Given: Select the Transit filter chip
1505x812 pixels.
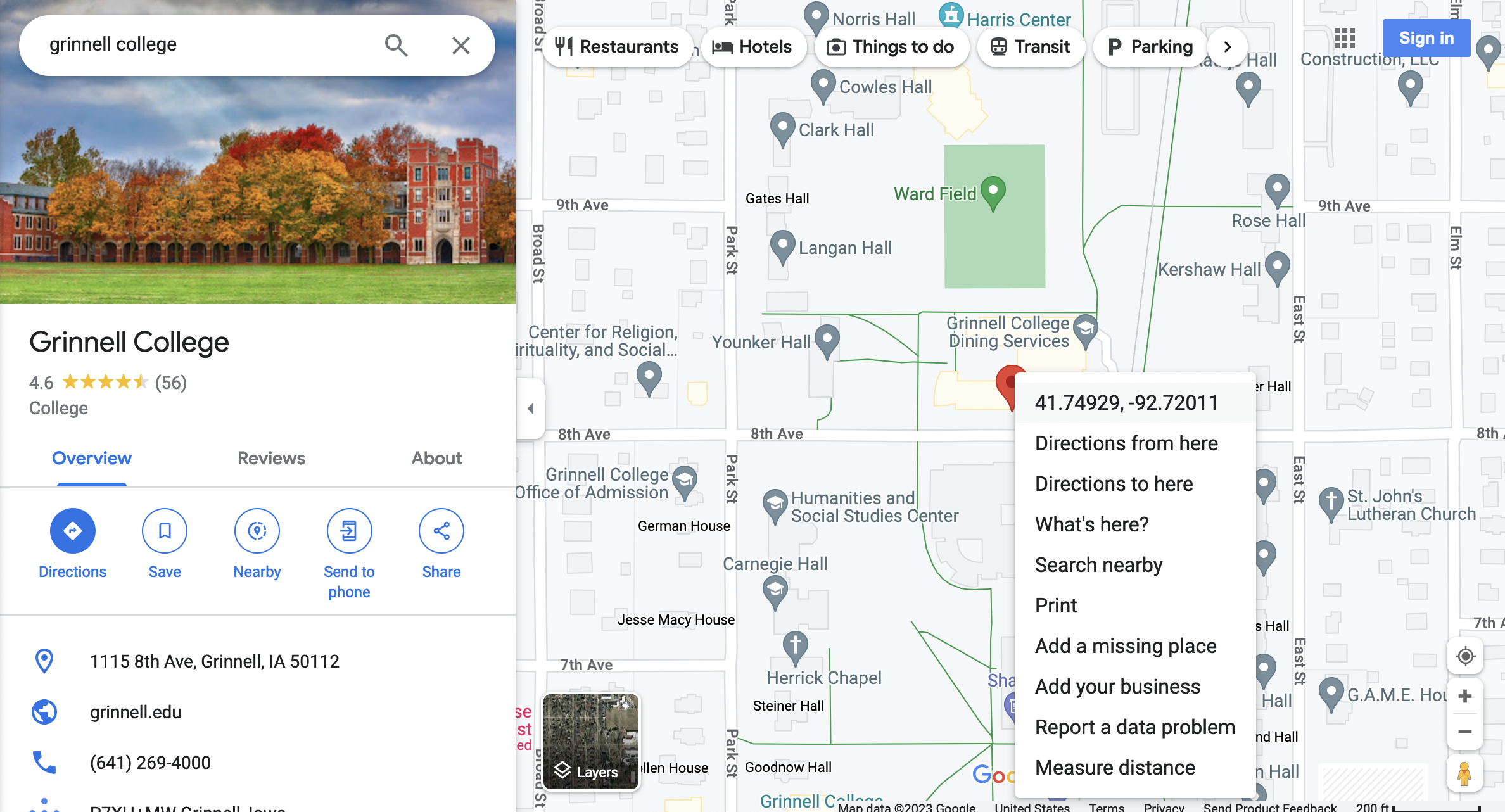Looking at the screenshot, I should tap(1031, 47).
